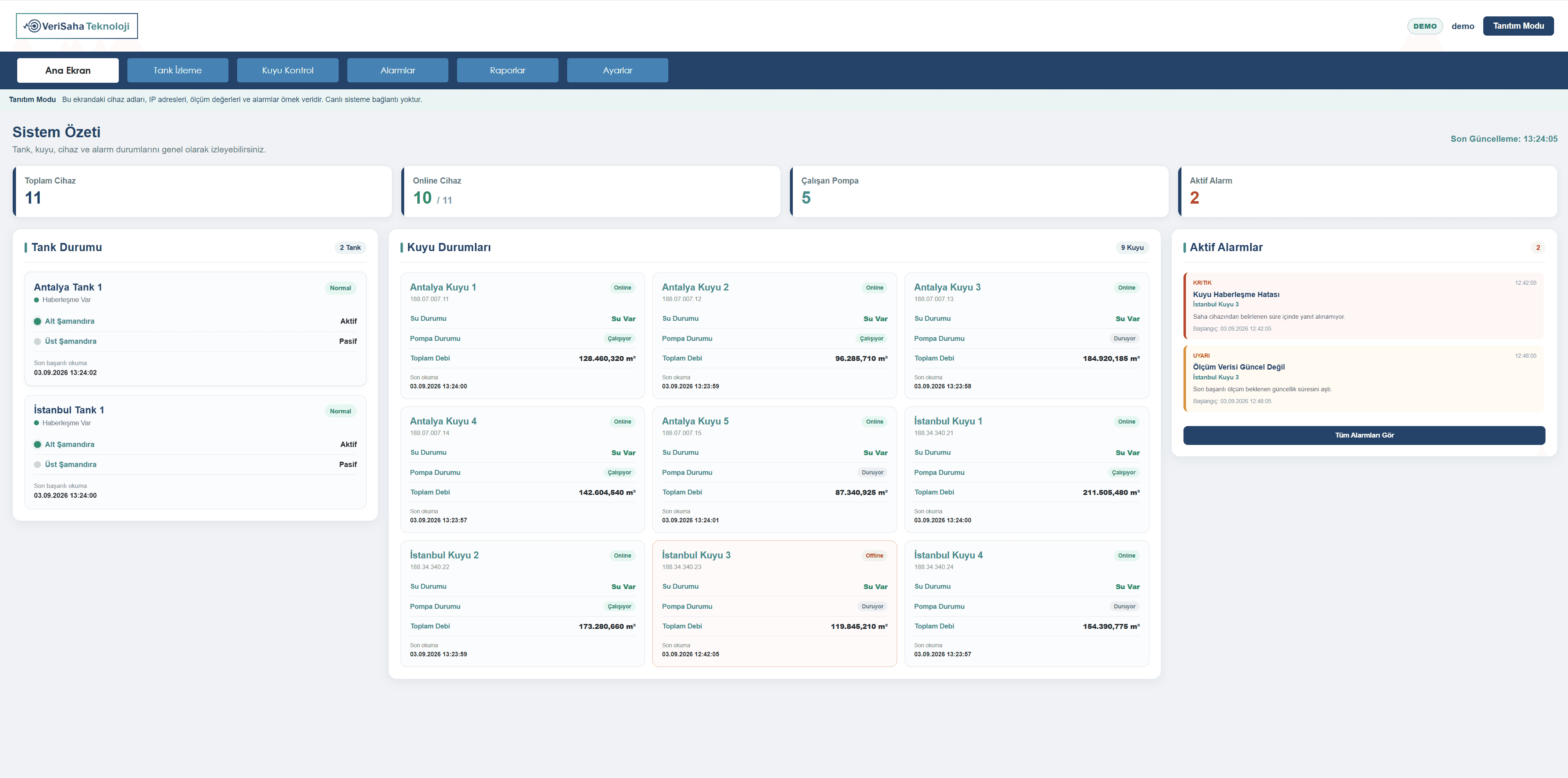Click Tüm Alarmları Gör button
The image size is (1568, 778).
1364,435
